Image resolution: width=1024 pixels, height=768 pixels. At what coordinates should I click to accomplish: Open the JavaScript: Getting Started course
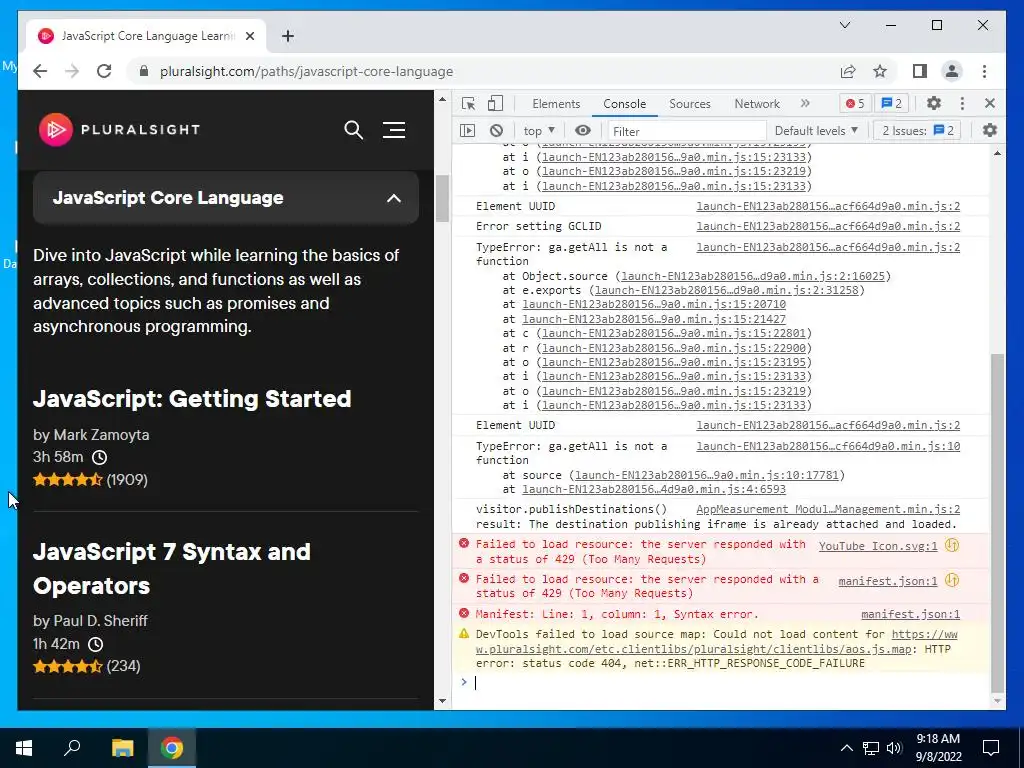(x=192, y=399)
